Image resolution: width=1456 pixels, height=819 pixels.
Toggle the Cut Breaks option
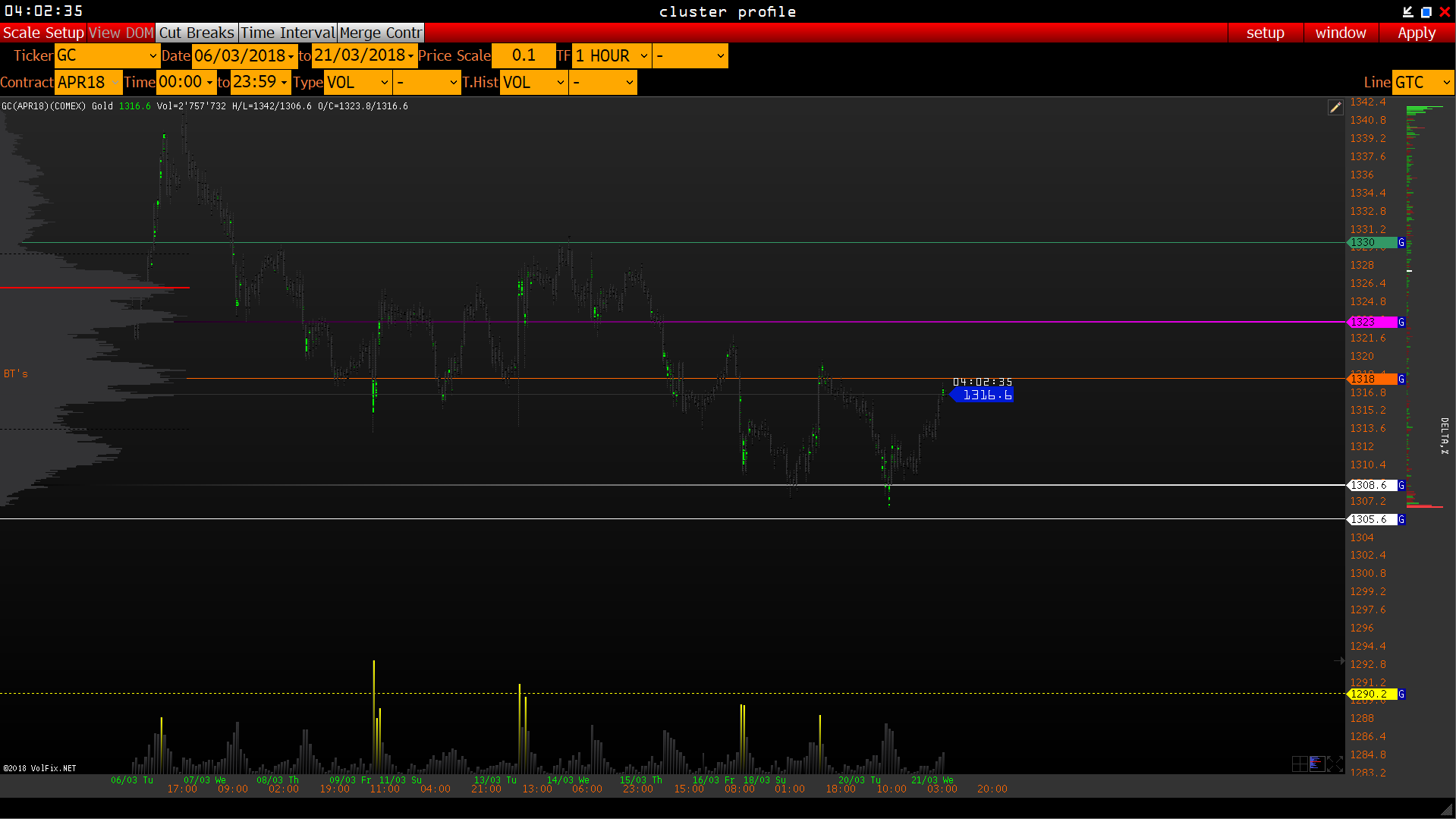tap(197, 33)
